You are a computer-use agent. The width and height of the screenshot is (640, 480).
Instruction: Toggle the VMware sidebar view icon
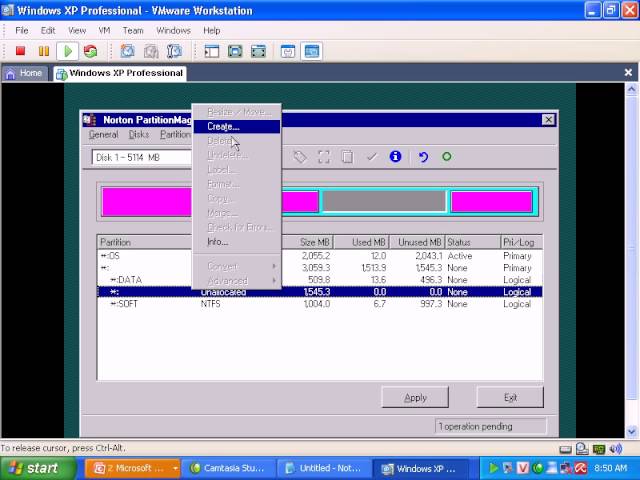pos(212,51)
